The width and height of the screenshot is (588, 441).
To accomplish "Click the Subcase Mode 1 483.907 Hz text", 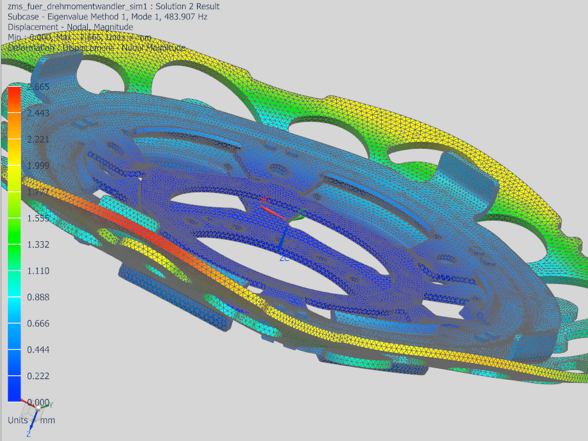I will 107,17.
